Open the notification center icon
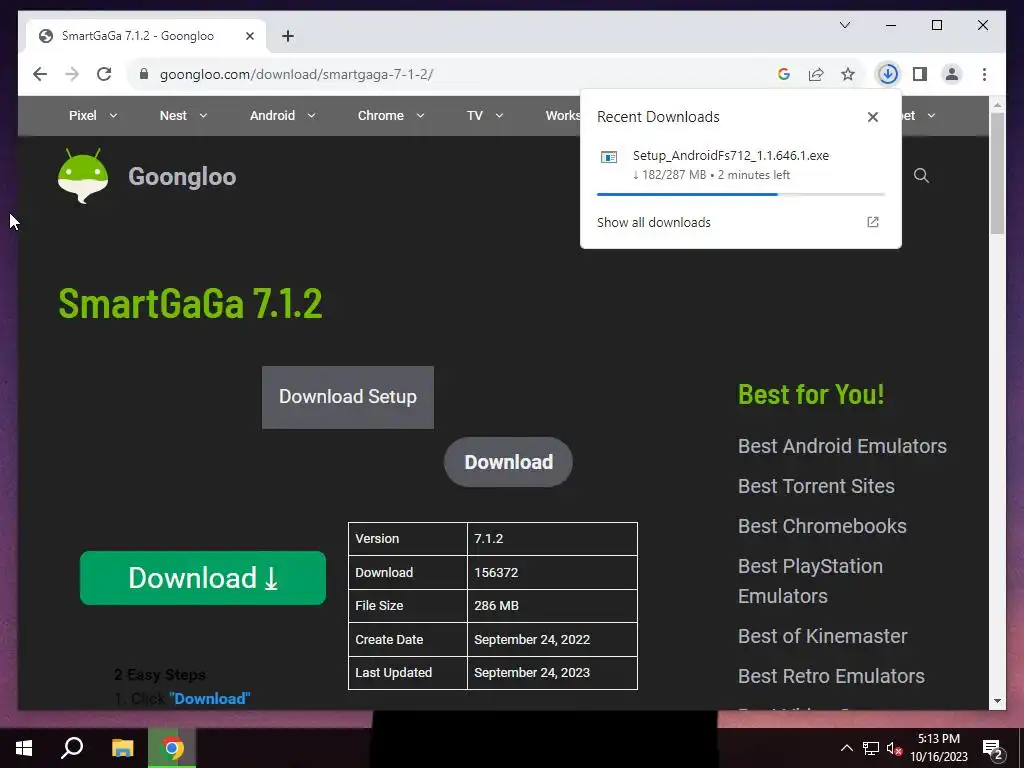The width and height of the screenshot is (1024, 768). pyautogui.click(x=993, y=749)
